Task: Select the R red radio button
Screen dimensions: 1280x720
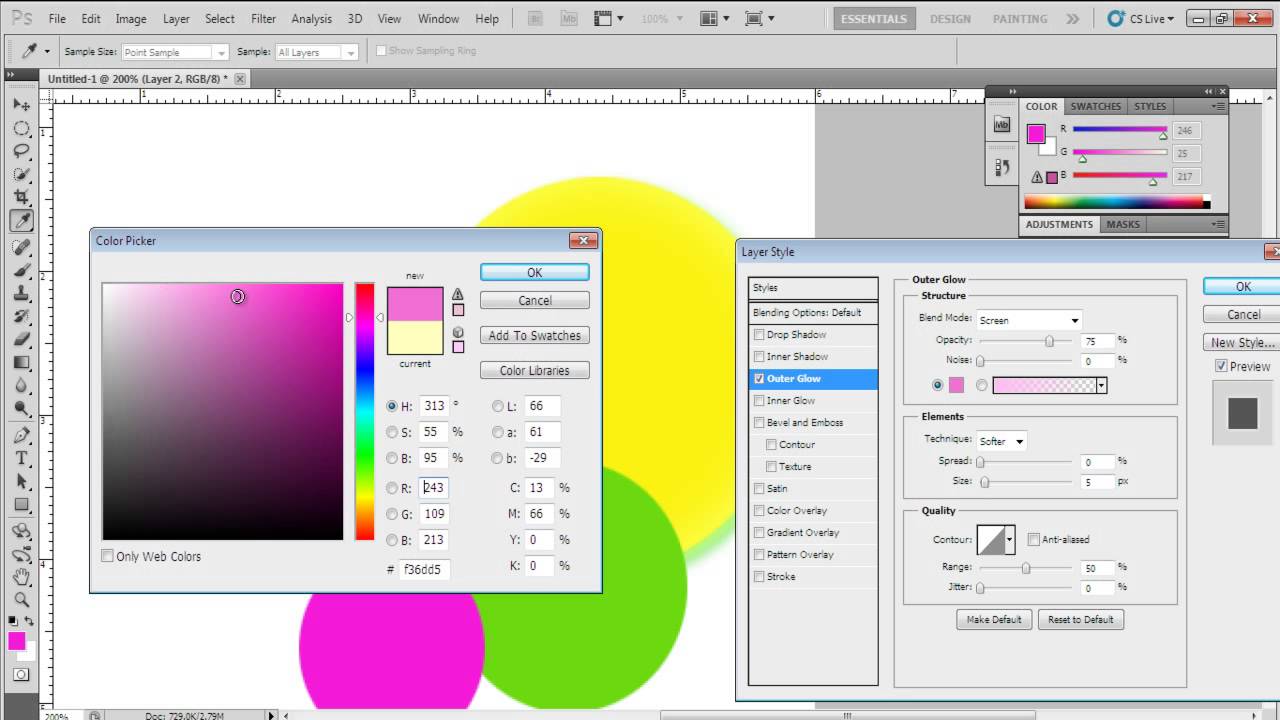Action: point(392,488)
